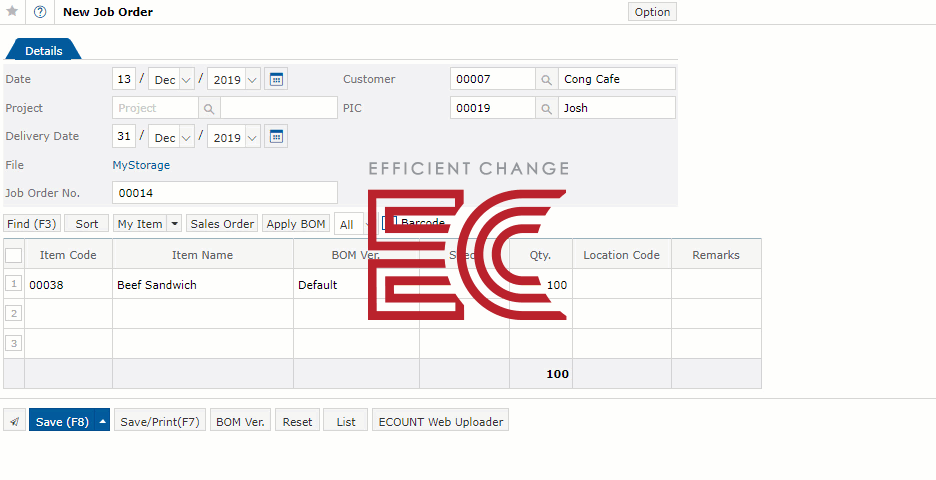This screenshot has height=480, width=936.
Task: Click the Apply BOM button
Action: pos(296,223)
